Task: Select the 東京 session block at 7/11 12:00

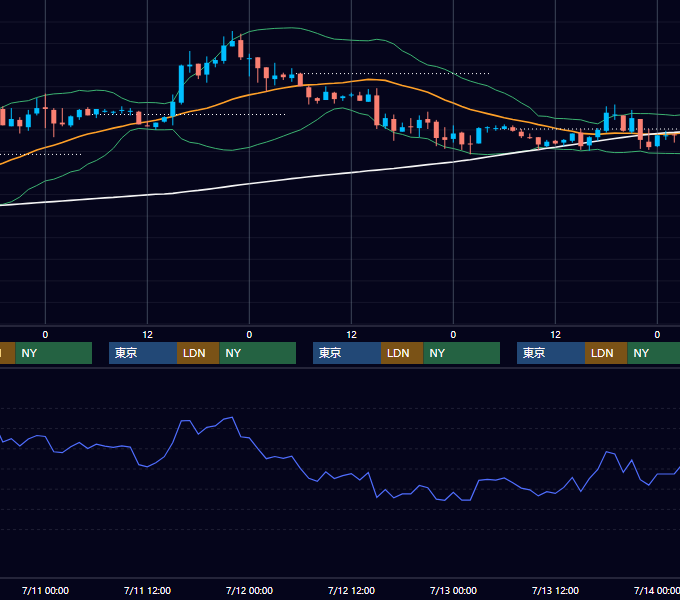Action: pyautogui.click(x=143, y=353)
